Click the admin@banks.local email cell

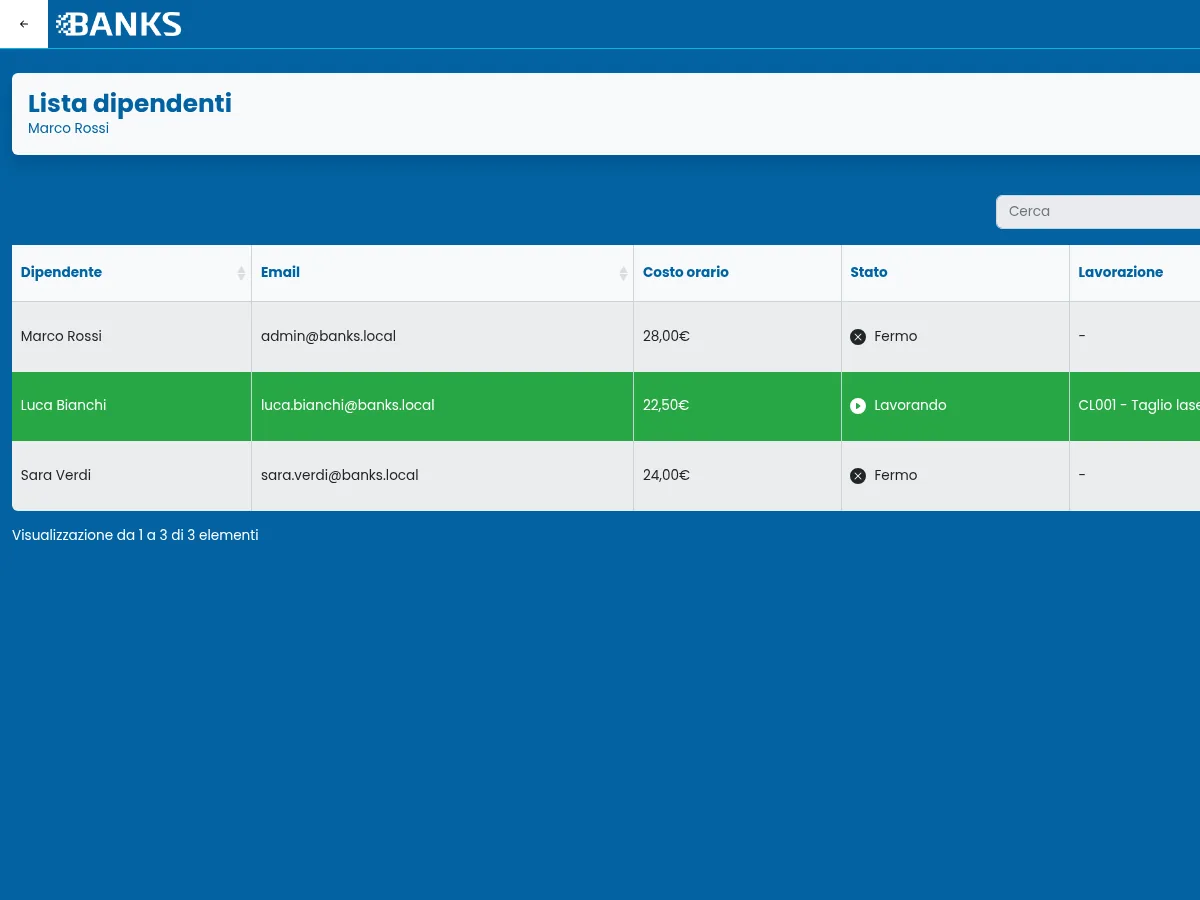pos(443,337)
